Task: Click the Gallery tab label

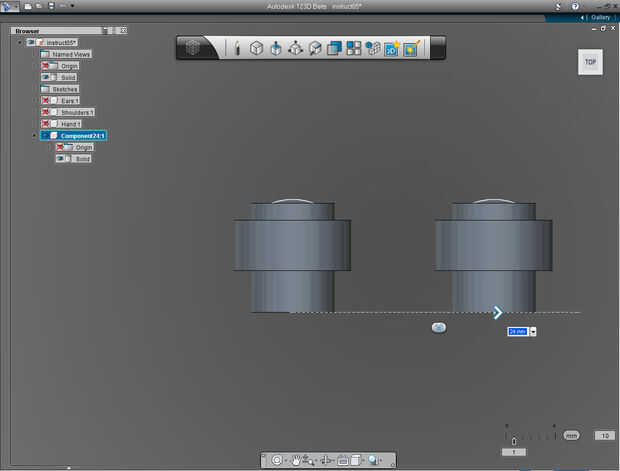Action: pyautogui.click(x=600, y=17)
